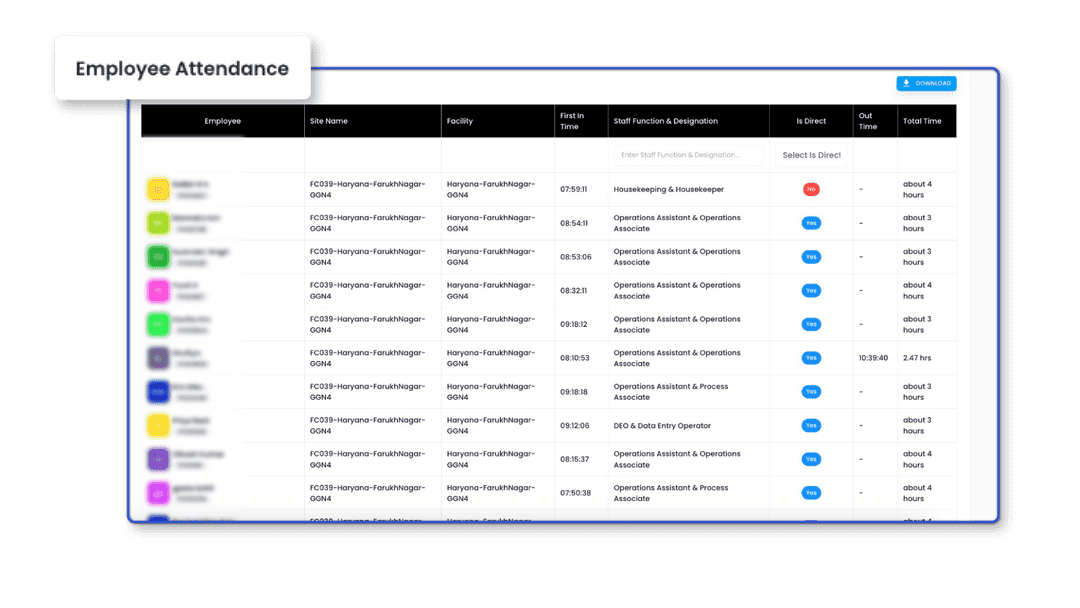Select the dark green avatar for 08:53:06 entry
Image resolution: width=1080 pixels, height=608 pixels.
[x=158, y=257]
